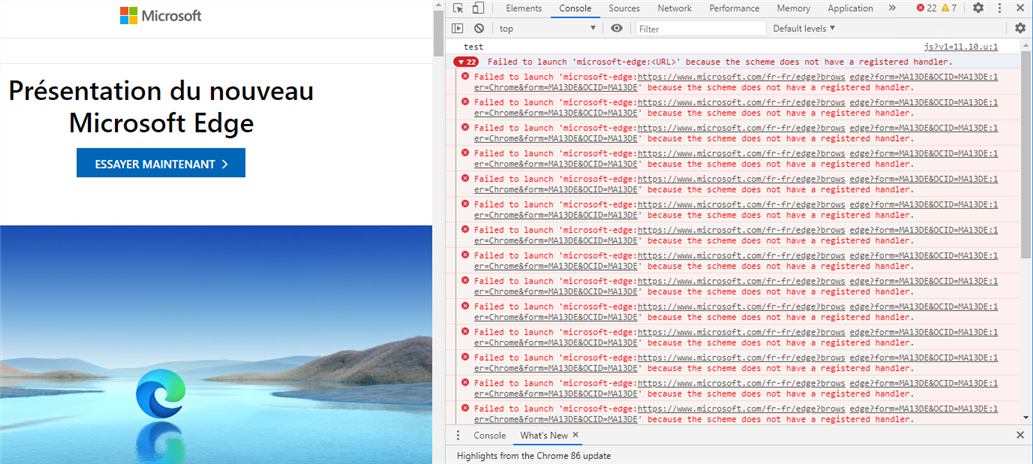Open DevTools settings gear in top bar
Viewport: 1033px width, 464px height.
point(978,9)
